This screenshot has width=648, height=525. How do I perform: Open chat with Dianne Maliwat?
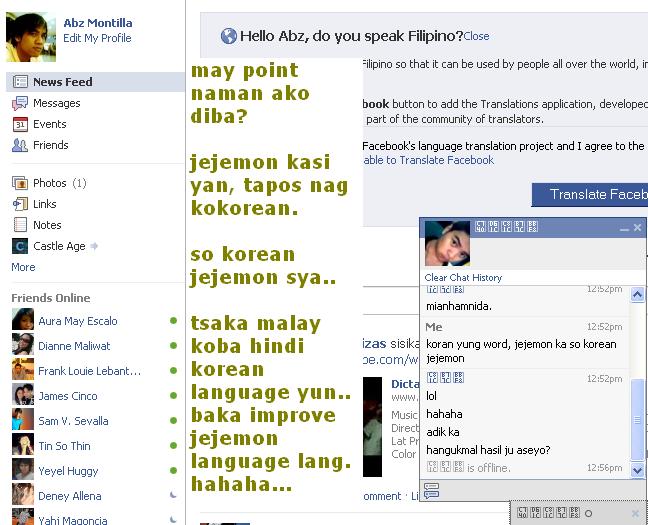coord(74,346)
